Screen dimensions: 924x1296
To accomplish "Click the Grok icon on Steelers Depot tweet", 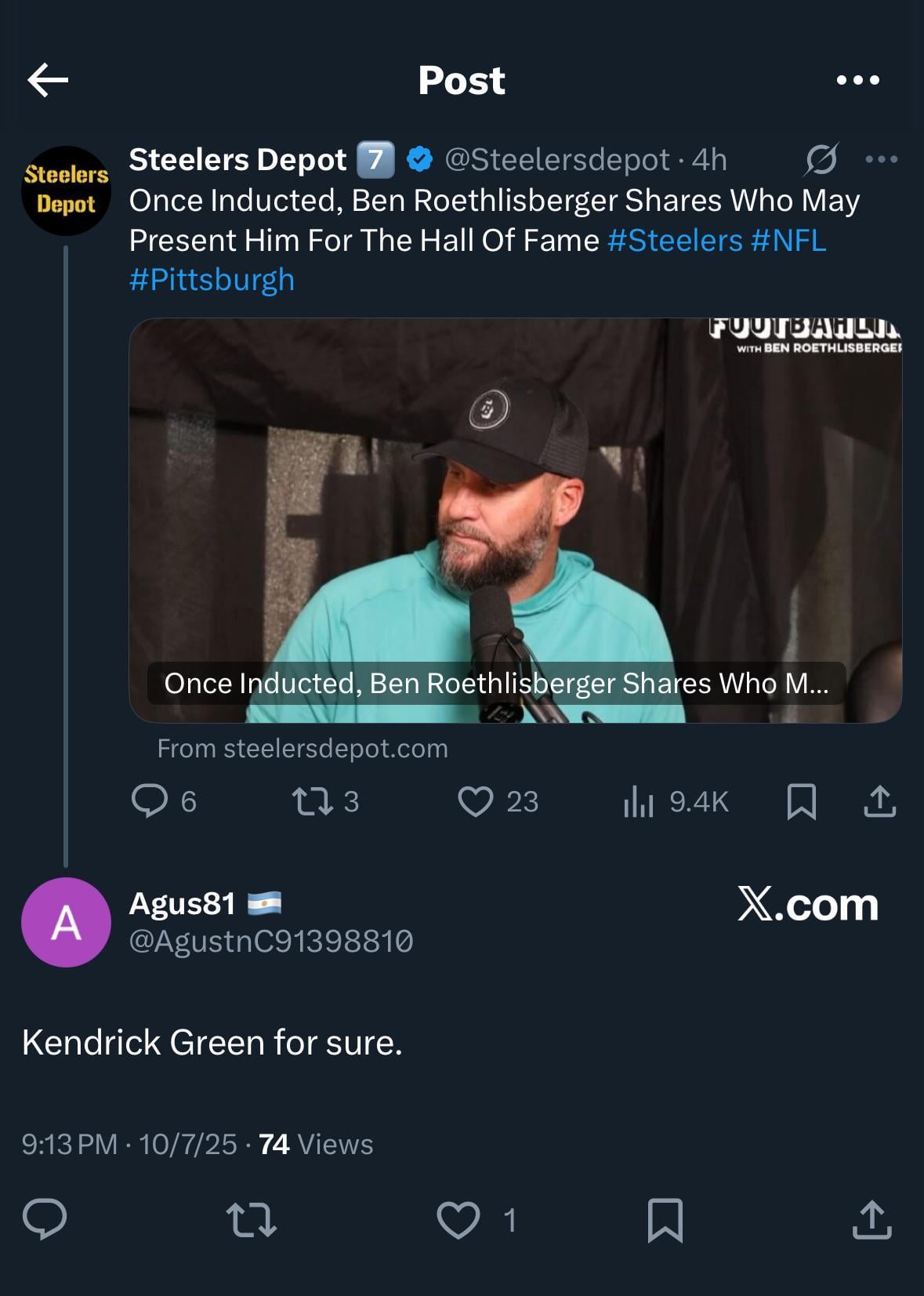I will tap(821, 160).
